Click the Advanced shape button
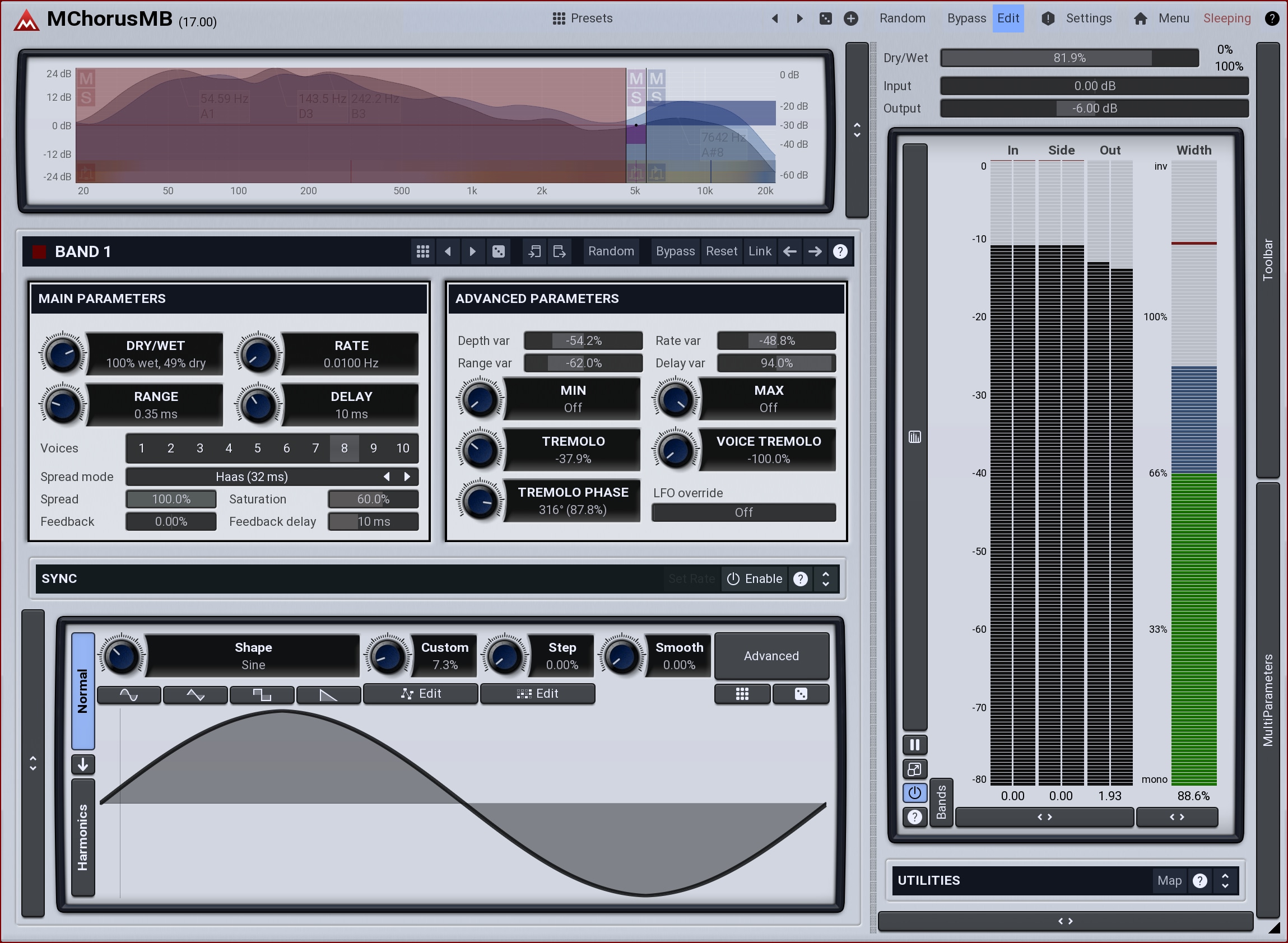Screen dimensions: 1288x943 tap(771, 656)
